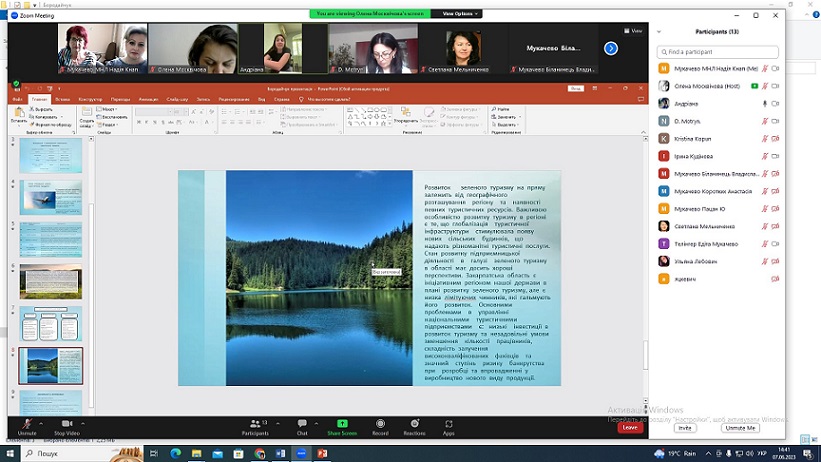
Task: Click Олена Москвічова video thumbnail
Action: point(193,48)
